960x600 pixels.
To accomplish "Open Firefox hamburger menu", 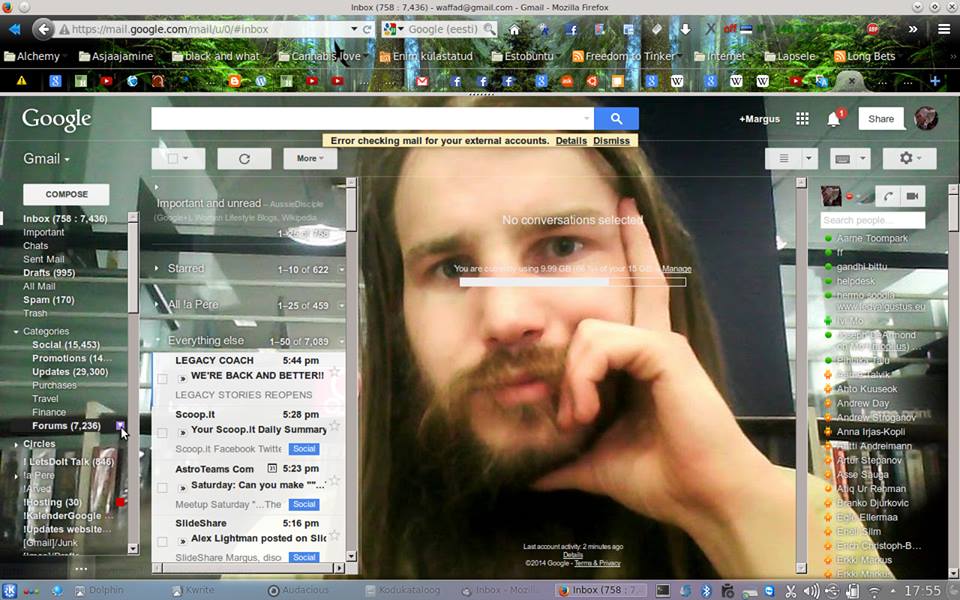I will pyautogui.click(x=944, y=29).
